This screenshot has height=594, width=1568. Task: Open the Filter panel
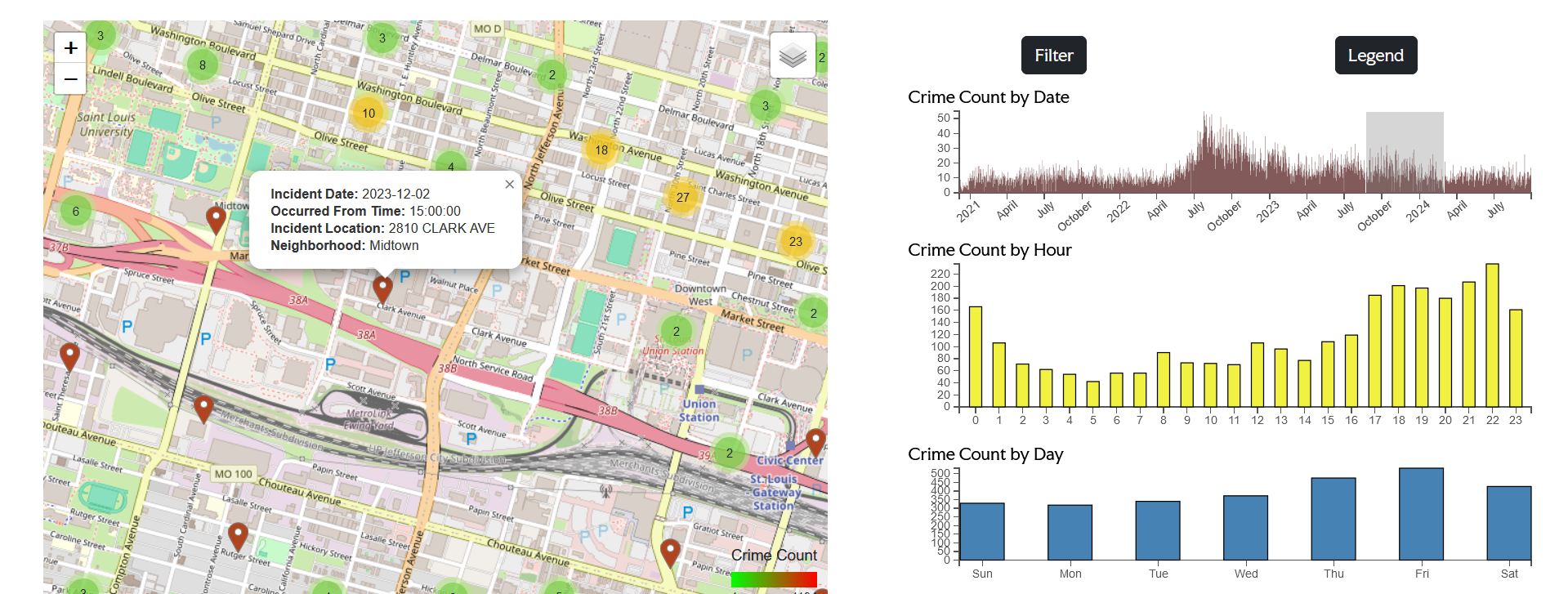pos(1053,56)
